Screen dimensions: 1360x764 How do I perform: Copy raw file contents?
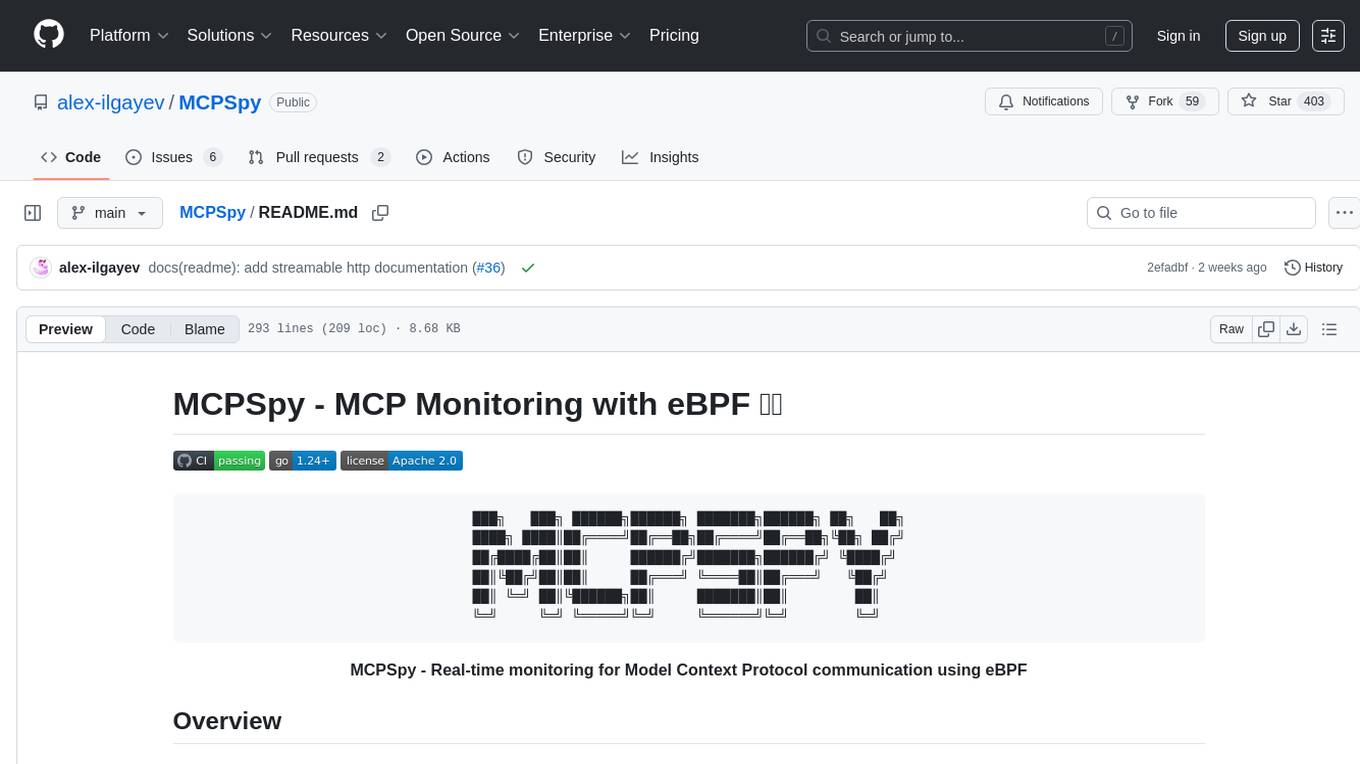pos(1267,329)
